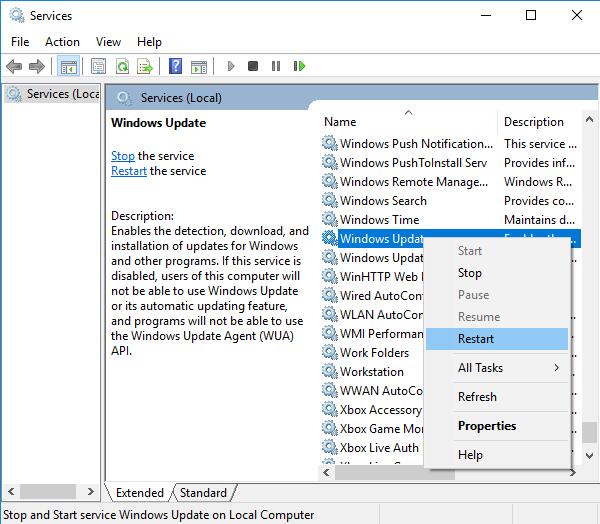This screenshot has width=600, height=524.
Task: Click console tree pane scroll-right arrow
Action: (x=90, y=491)
